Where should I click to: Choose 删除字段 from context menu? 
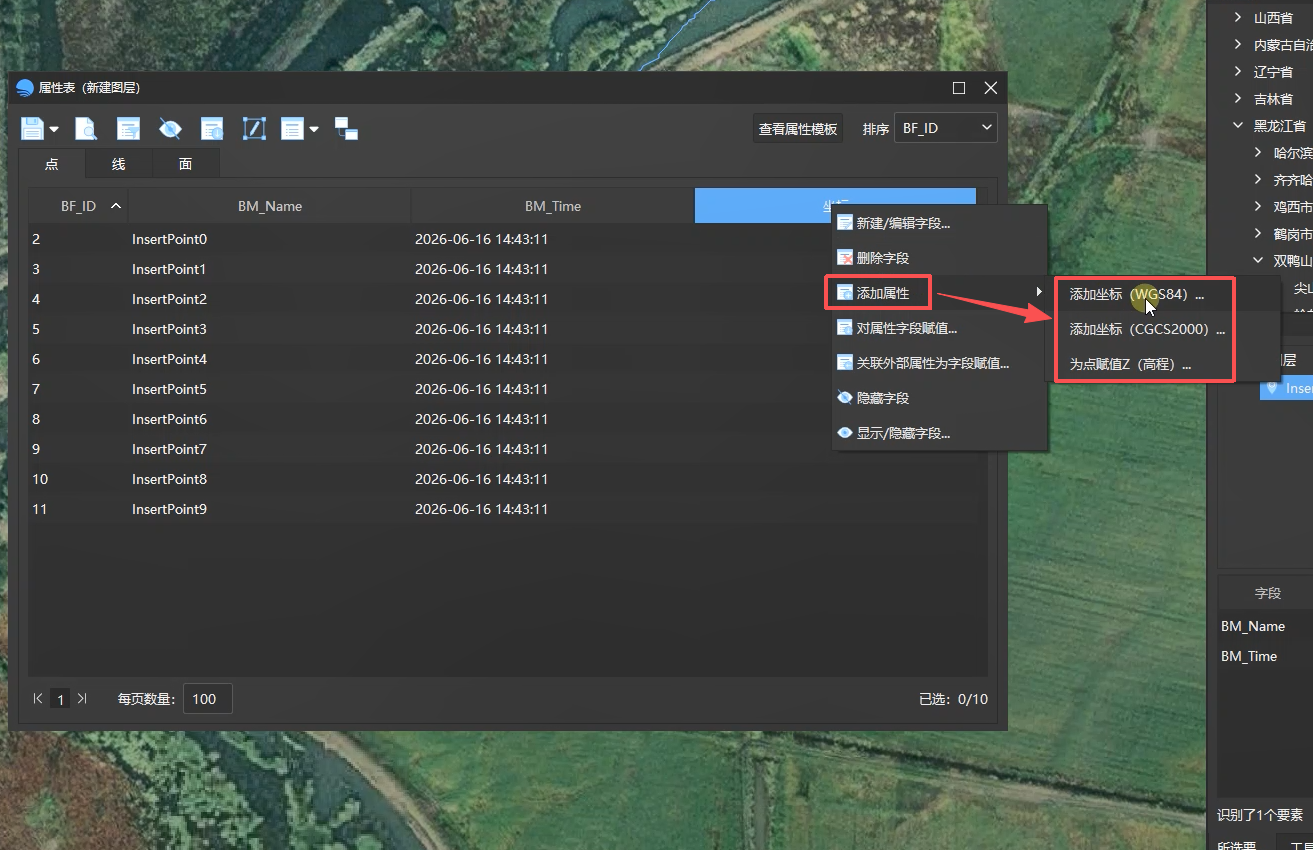[939, 258]
